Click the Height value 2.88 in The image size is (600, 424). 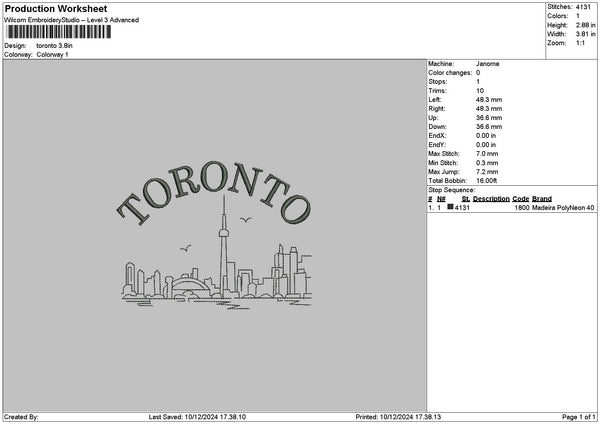585,25
